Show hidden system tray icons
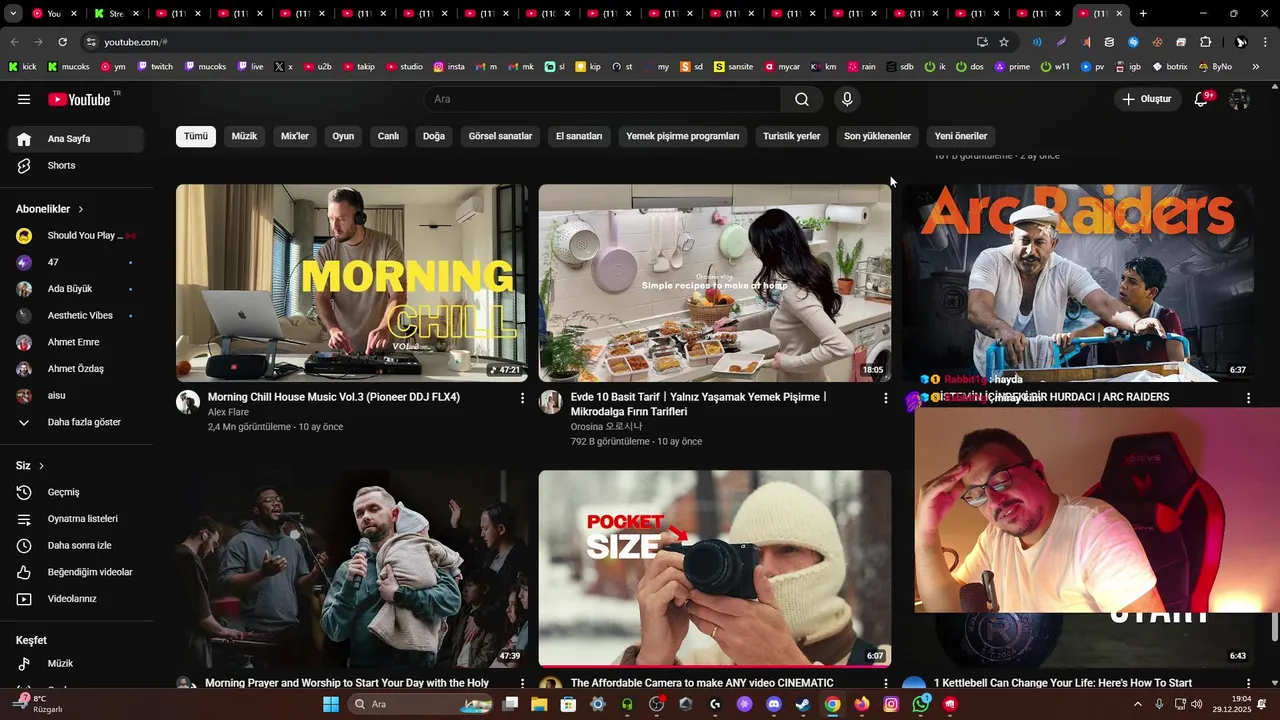This screenshot has width=1280, height=720. point(1137,704)
